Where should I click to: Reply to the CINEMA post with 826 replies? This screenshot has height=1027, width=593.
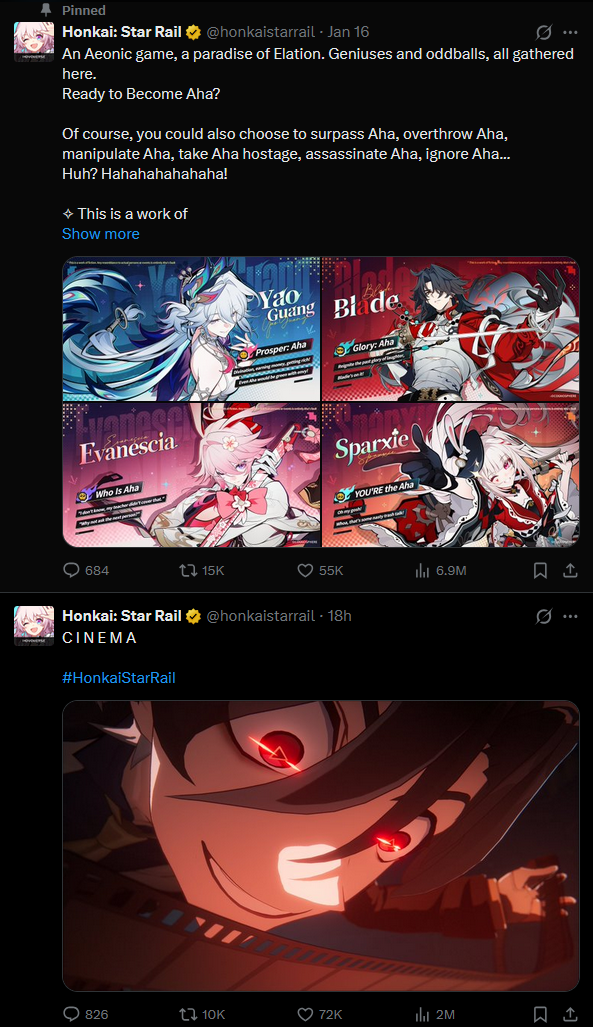tap(85, 1014)
